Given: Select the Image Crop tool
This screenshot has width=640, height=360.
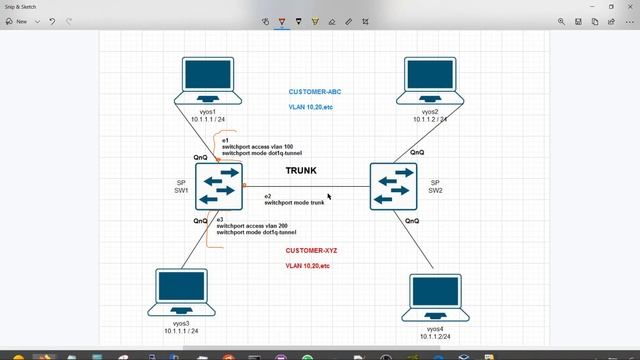Looking at the screenshot, I should click(x=365, y=22).
